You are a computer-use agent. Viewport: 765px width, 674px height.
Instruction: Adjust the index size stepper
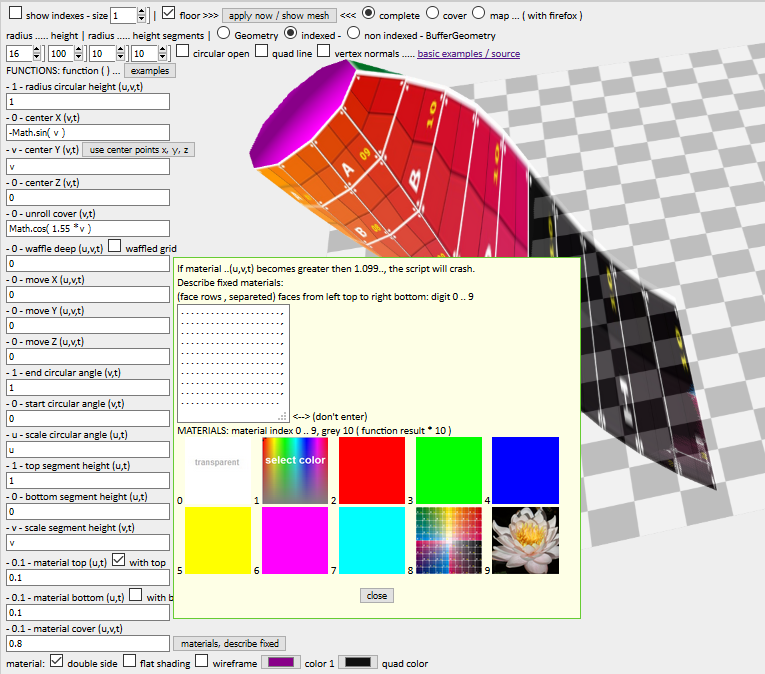[140, 15]
